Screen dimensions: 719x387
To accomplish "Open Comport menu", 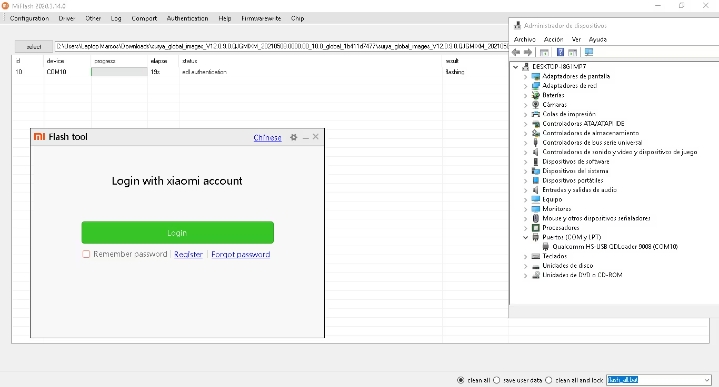I will click(144, 18).
